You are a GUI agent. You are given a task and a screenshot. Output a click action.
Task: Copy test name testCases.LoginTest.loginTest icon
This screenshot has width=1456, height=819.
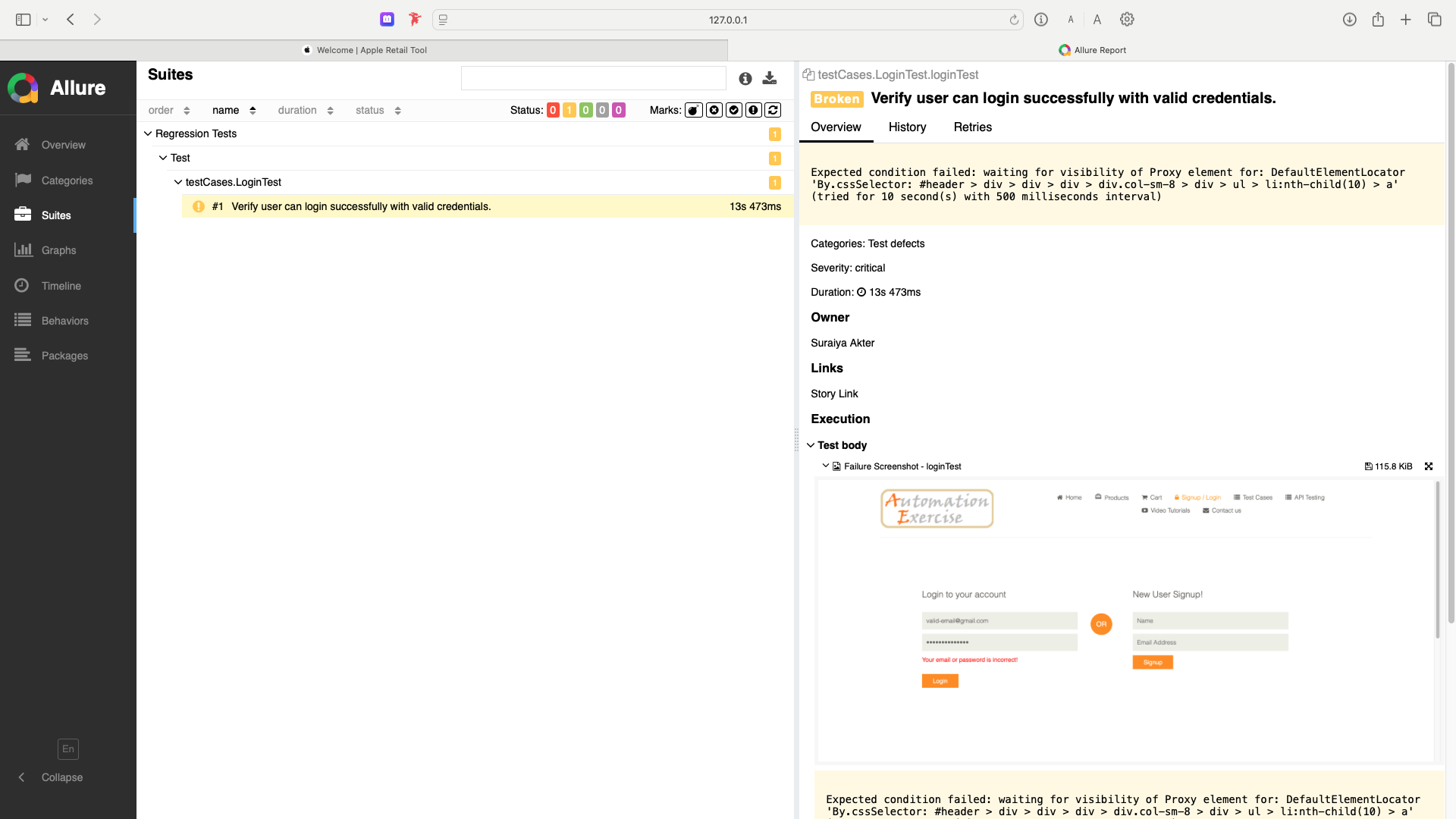tap(808, 74)
